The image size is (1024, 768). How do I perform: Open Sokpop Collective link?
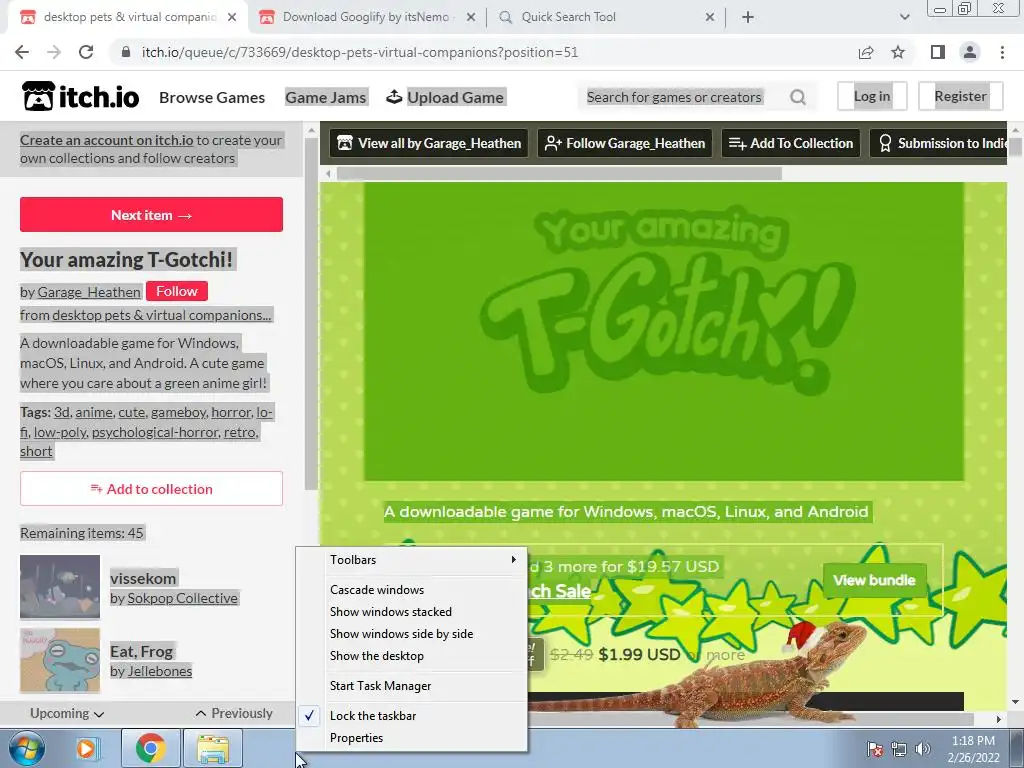182,598
